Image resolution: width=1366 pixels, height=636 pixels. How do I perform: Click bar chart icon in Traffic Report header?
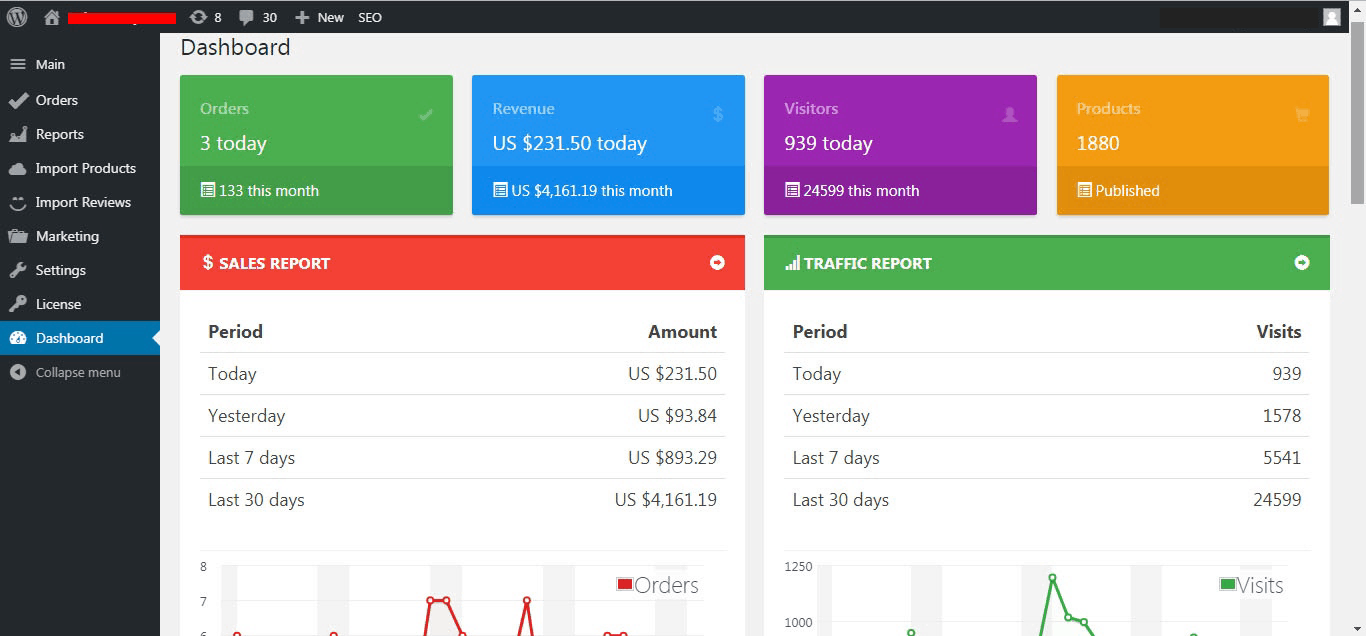(792, 263)
